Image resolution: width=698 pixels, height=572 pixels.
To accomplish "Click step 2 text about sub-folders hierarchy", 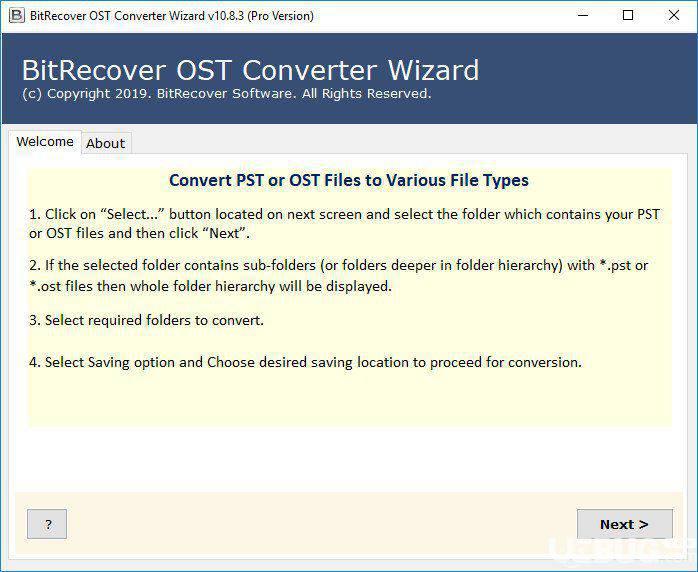I will [338, 276].
